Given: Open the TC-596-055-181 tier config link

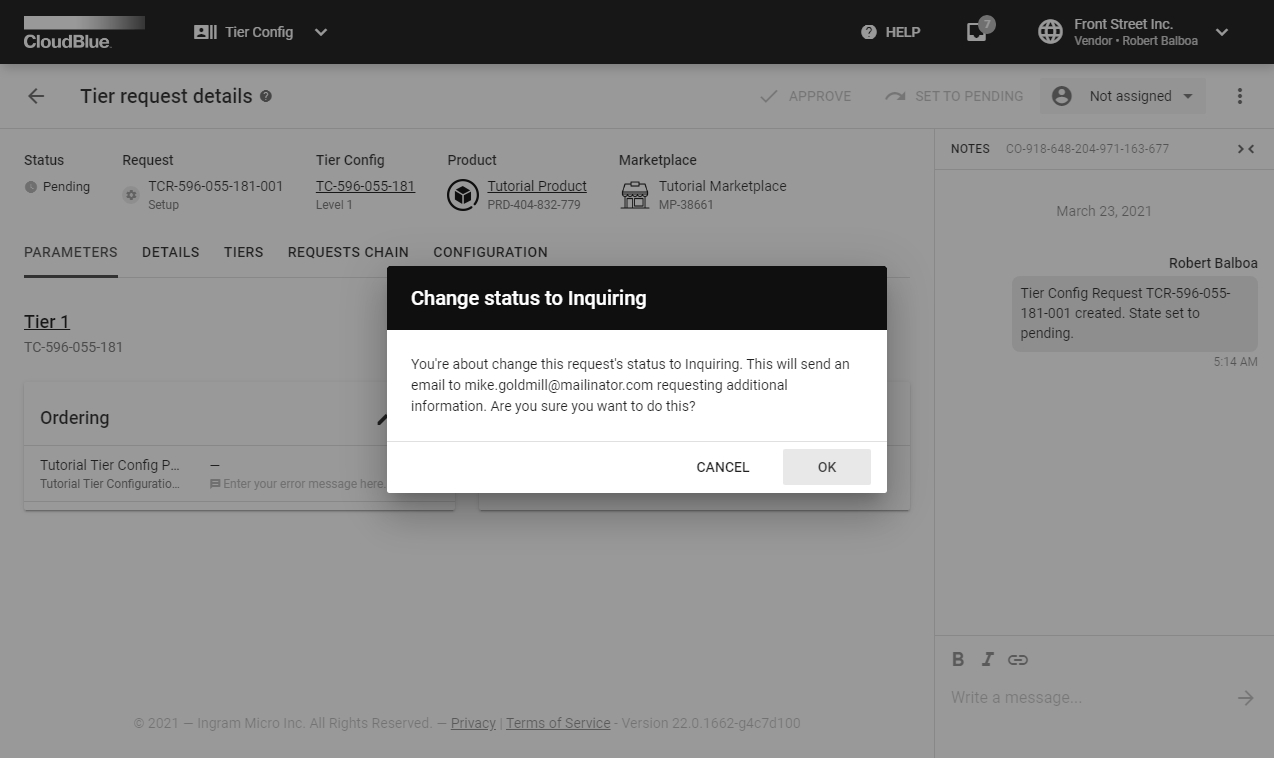Looking at the screenshot, I should coord(365,186).
